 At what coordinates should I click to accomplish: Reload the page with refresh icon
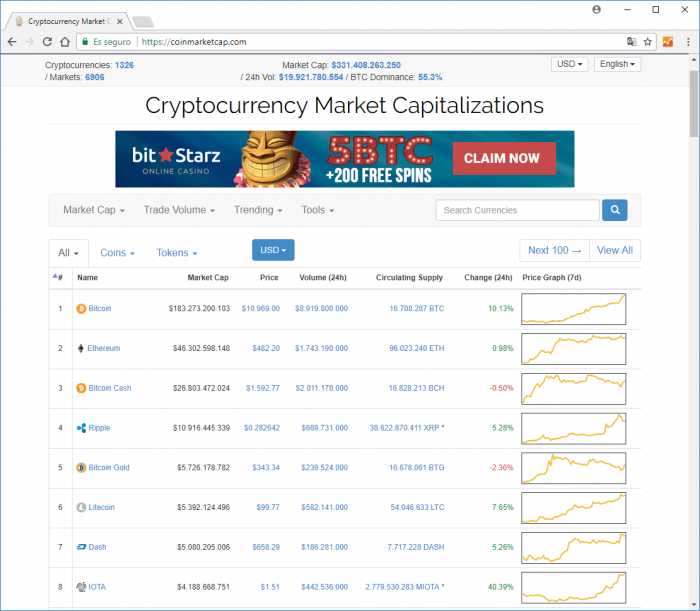(x=47, y=42)
